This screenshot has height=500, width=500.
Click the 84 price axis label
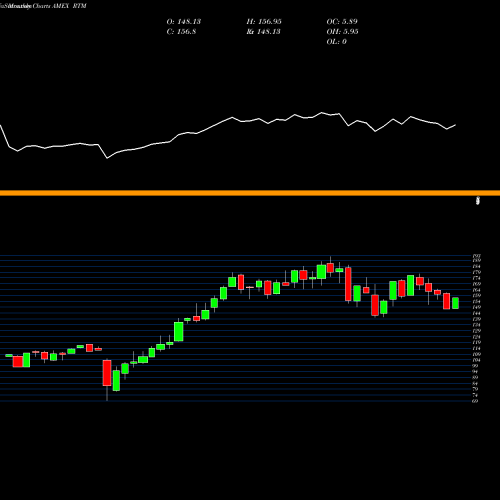476,383
